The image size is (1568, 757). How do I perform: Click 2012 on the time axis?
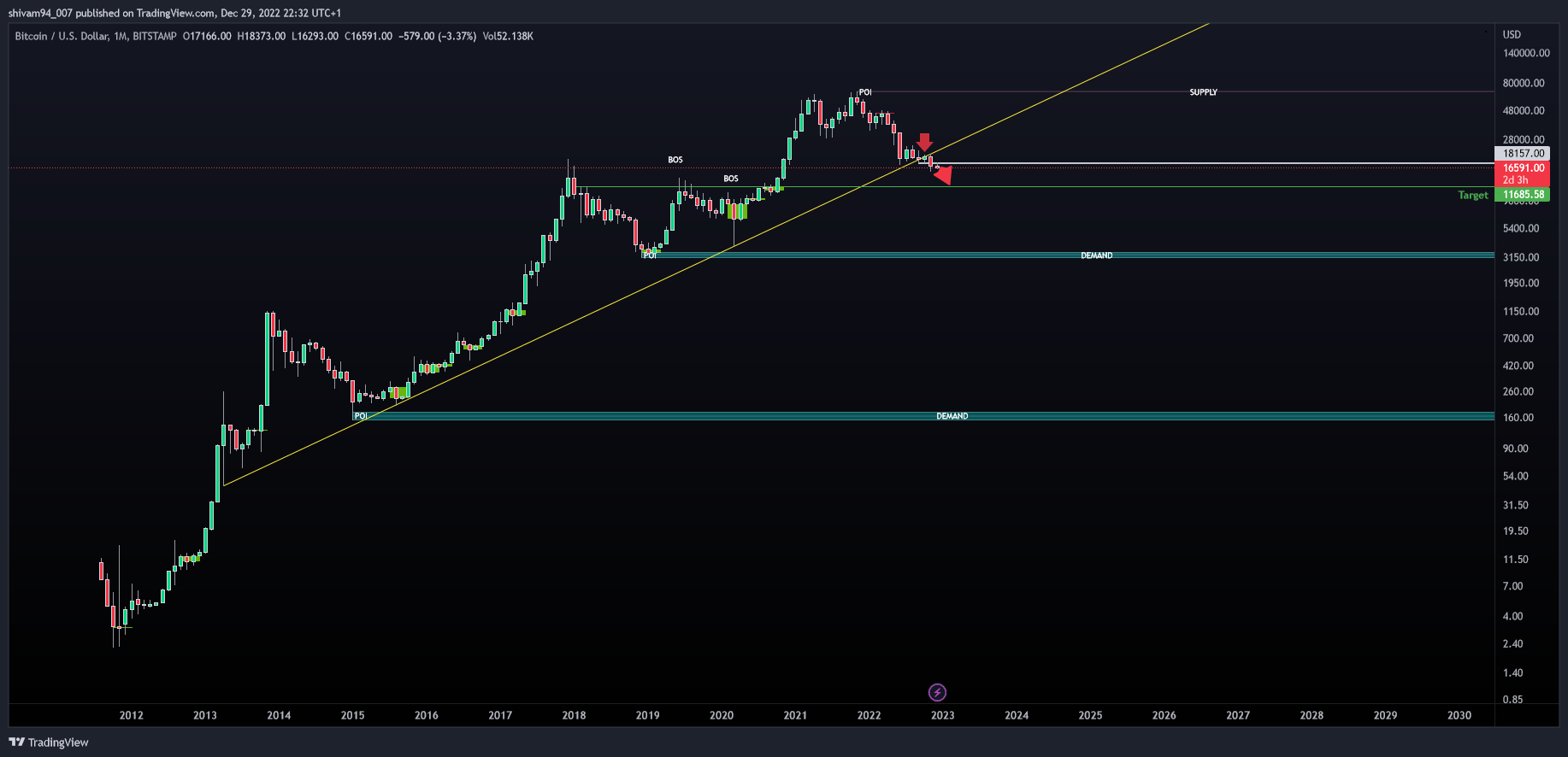click(131, 715)
